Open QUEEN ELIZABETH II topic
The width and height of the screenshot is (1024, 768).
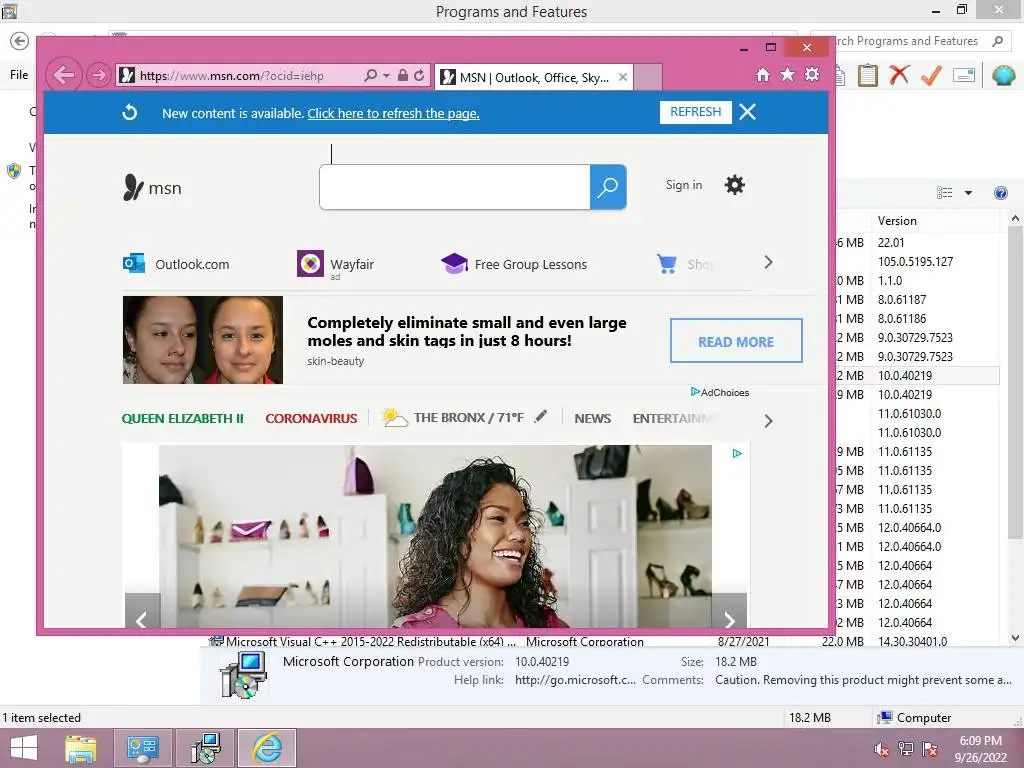tap(183, 419)
